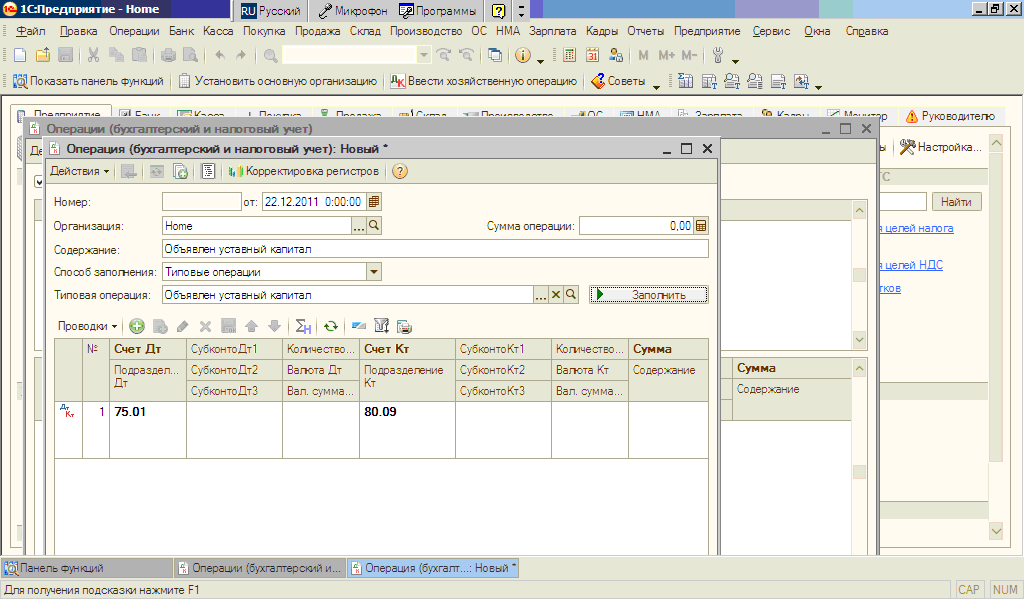Click the go-to-list icon next to Действия
The height and width of the screenshot is (600, 1024).
point(129,171)
